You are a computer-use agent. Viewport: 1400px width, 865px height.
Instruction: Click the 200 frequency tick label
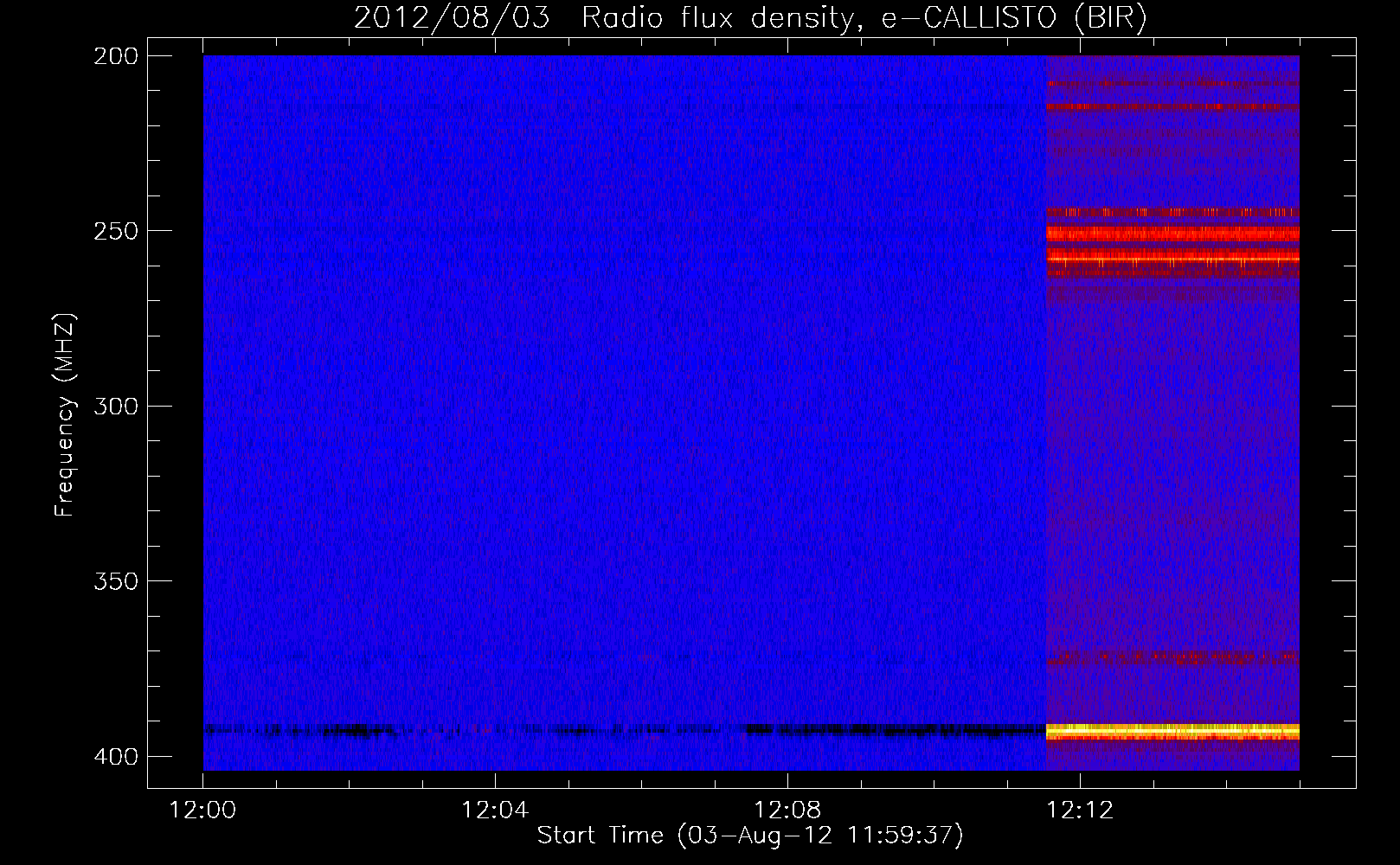pyautogui.click(x=116, y=56)
